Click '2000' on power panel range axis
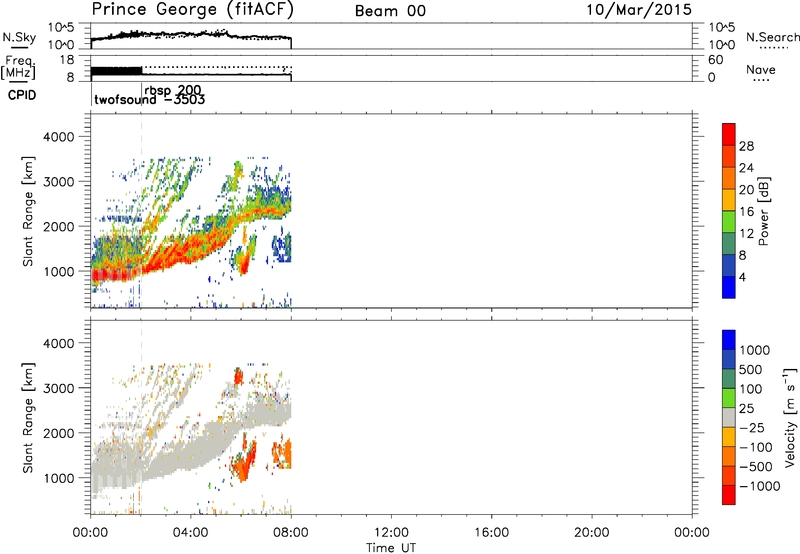800x554 pixels. click(59, 226)
